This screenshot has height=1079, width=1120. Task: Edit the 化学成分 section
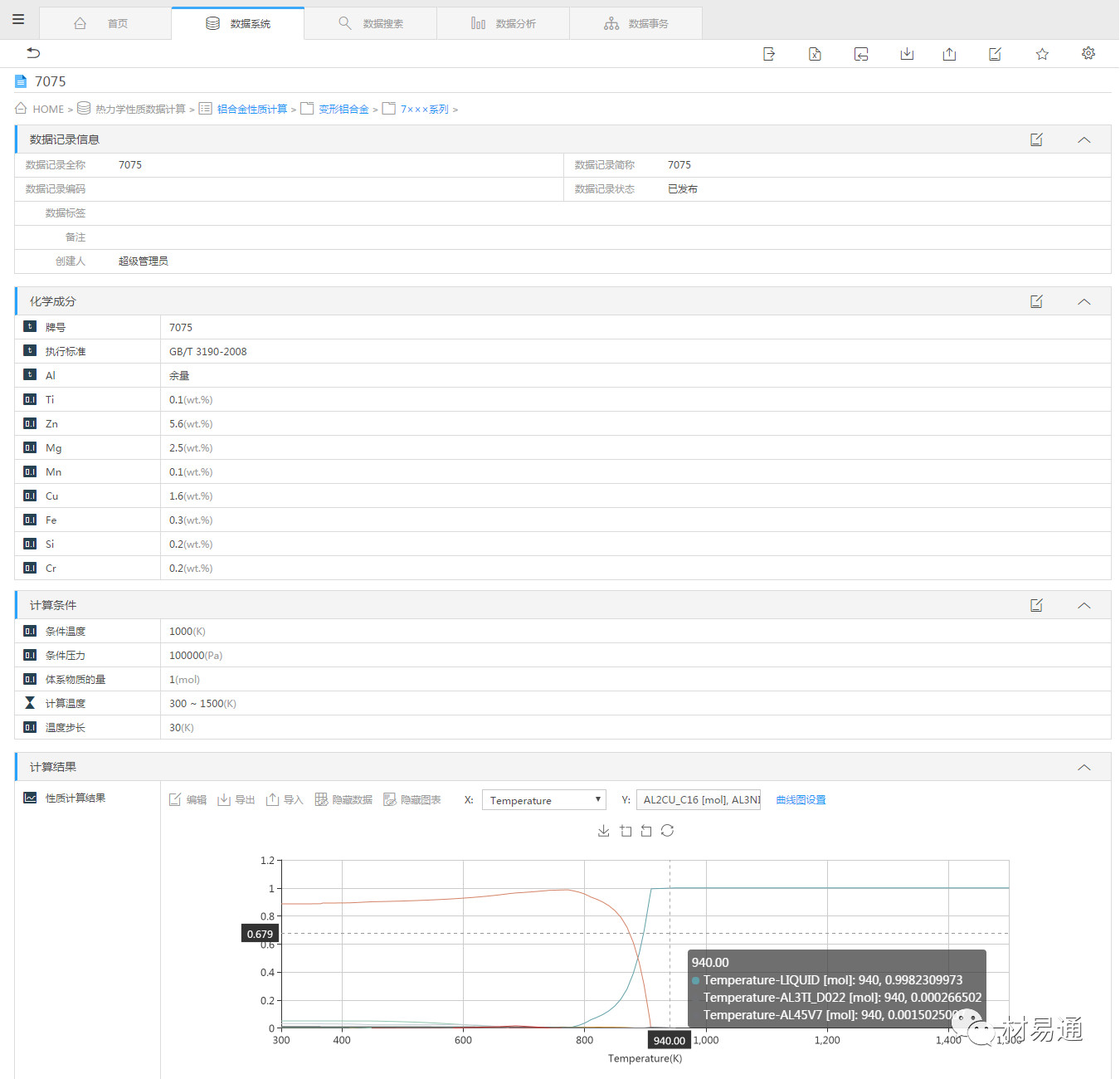pyautogui.click(x=1036, y=301)
